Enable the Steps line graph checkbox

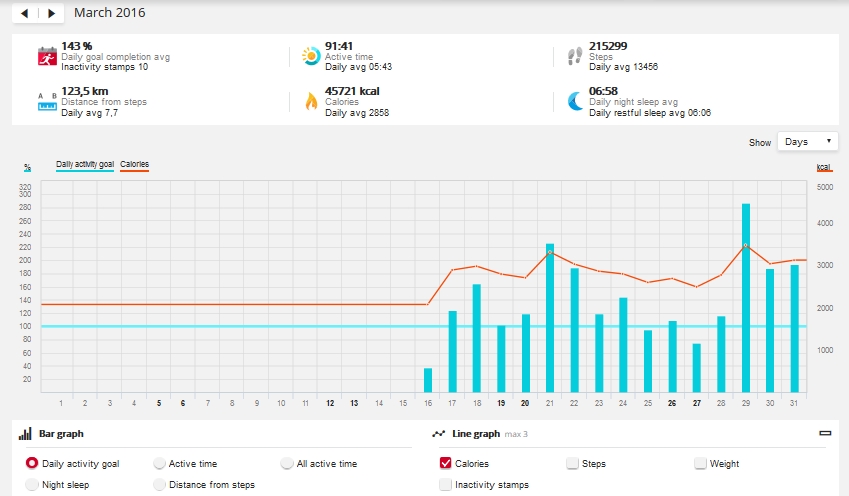(572, 464)
